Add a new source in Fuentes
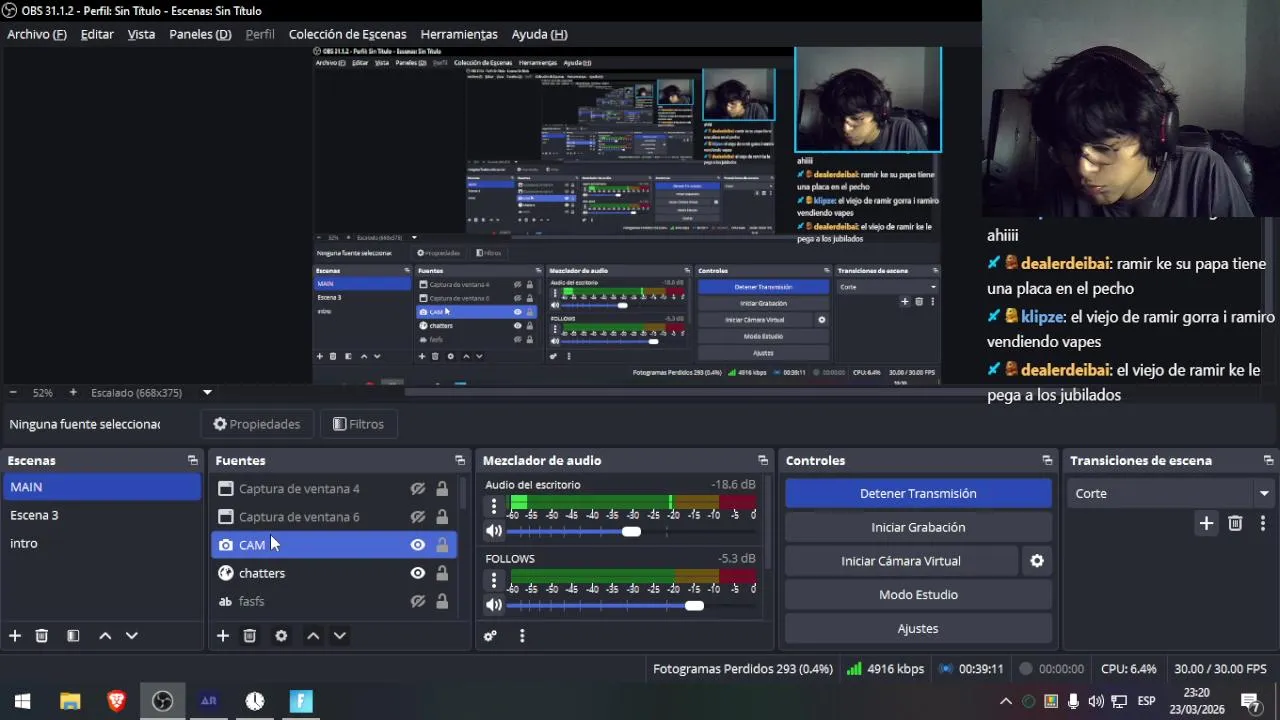 coord(223,635)
